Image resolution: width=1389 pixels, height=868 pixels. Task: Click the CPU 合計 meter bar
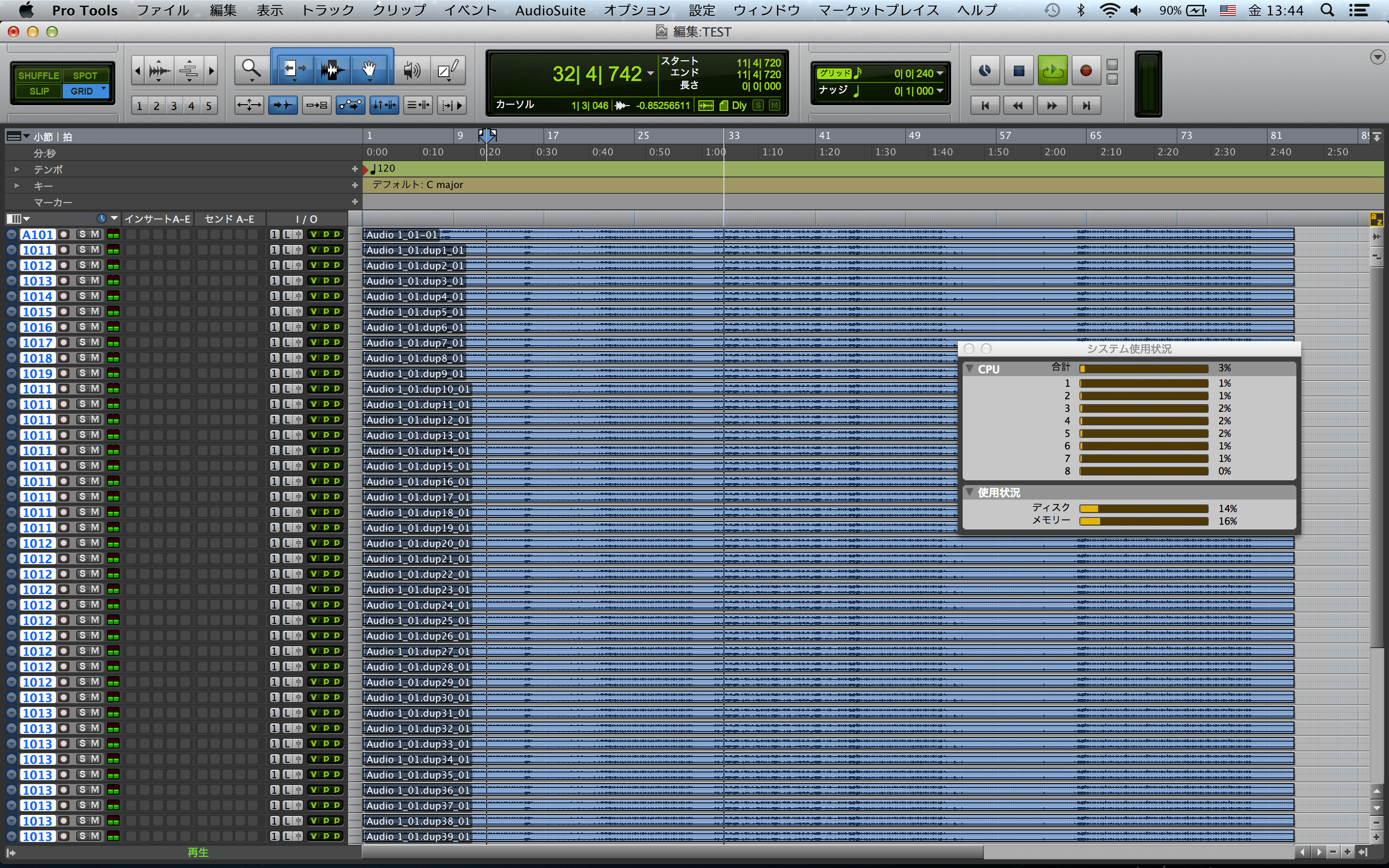[1144, 368]
